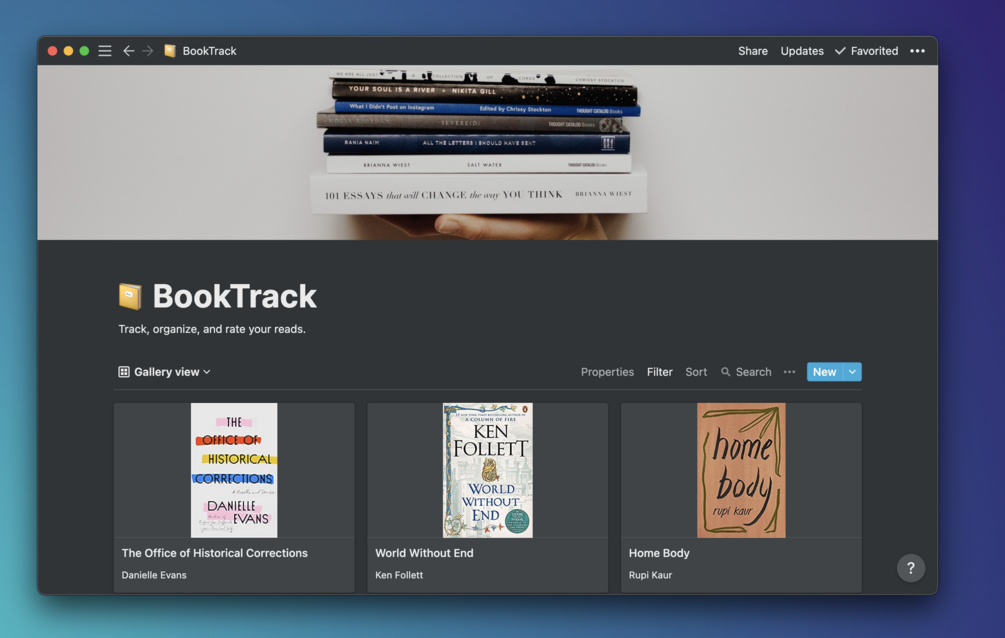Click author Danielle Evans
This screenshot has height=638, width=1005.
point(154,575)
